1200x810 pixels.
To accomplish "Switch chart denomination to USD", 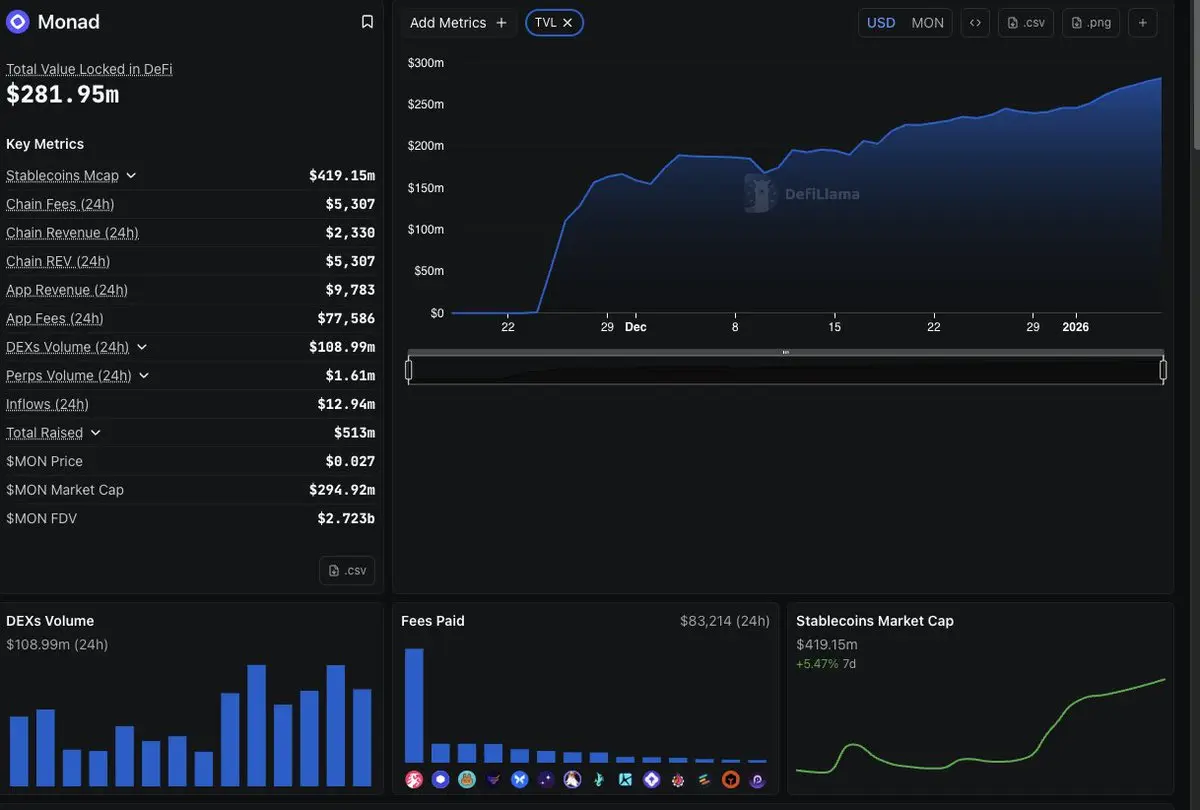I will pos(881,23).
